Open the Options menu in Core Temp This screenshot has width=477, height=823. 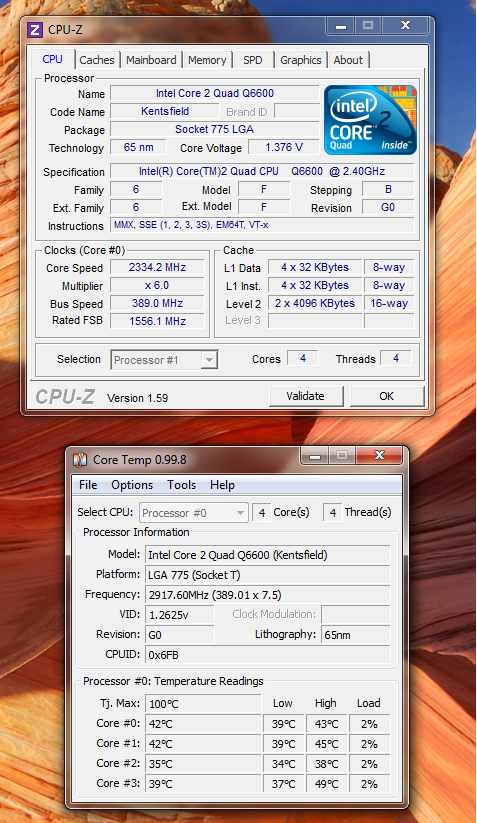point(132,485)
